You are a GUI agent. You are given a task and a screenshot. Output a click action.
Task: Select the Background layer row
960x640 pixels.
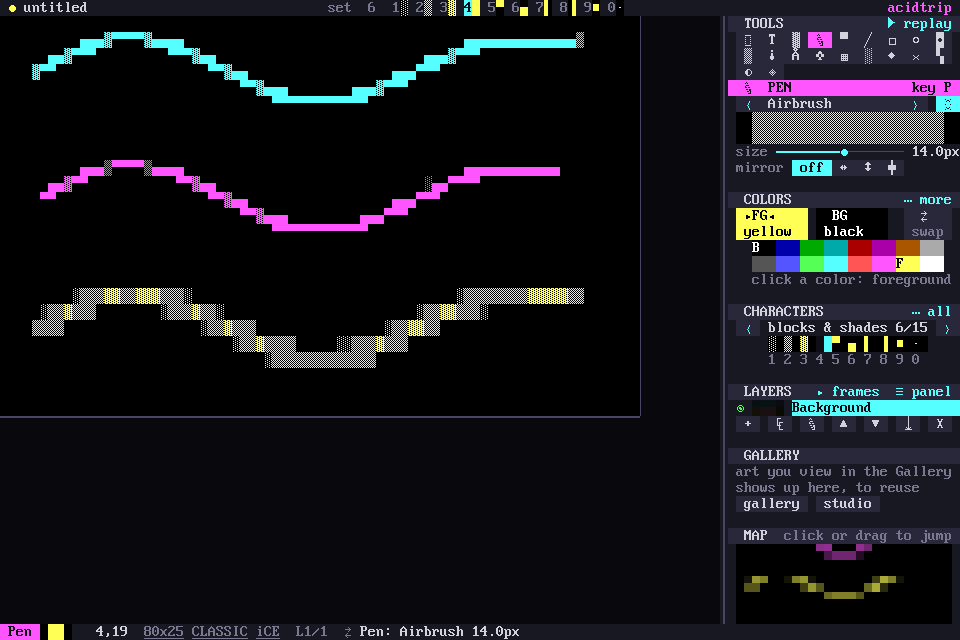coord(876,408)
